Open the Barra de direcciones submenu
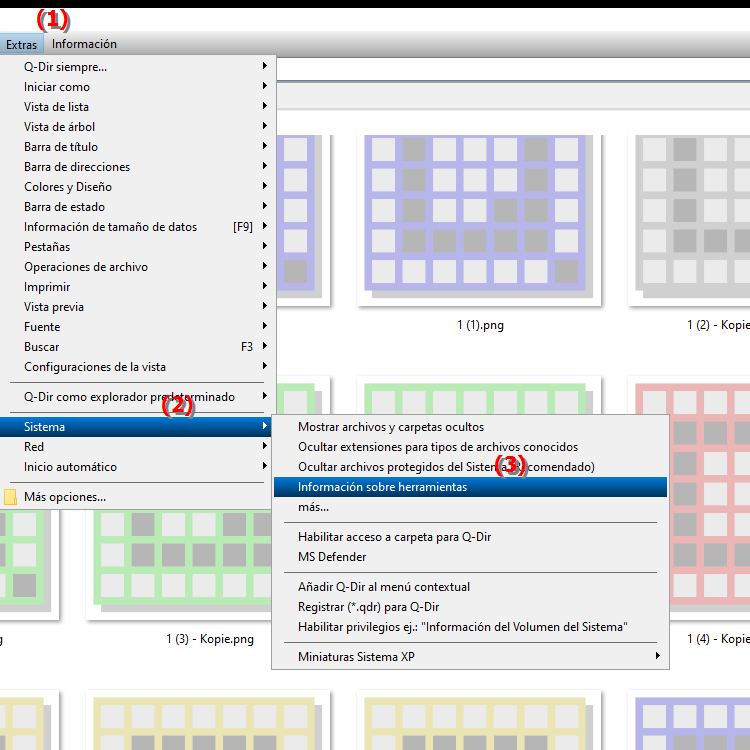 point(138,167)
